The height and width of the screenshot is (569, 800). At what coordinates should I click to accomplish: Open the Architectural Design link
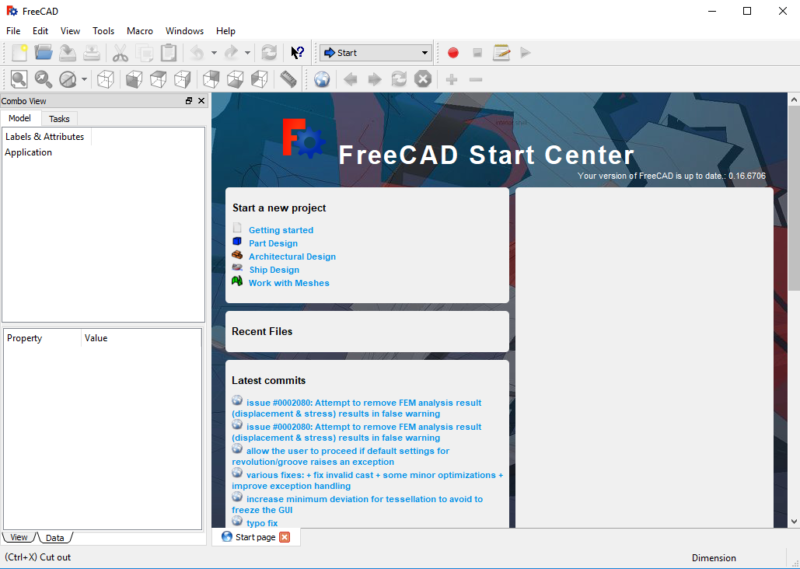pos(292,257)
